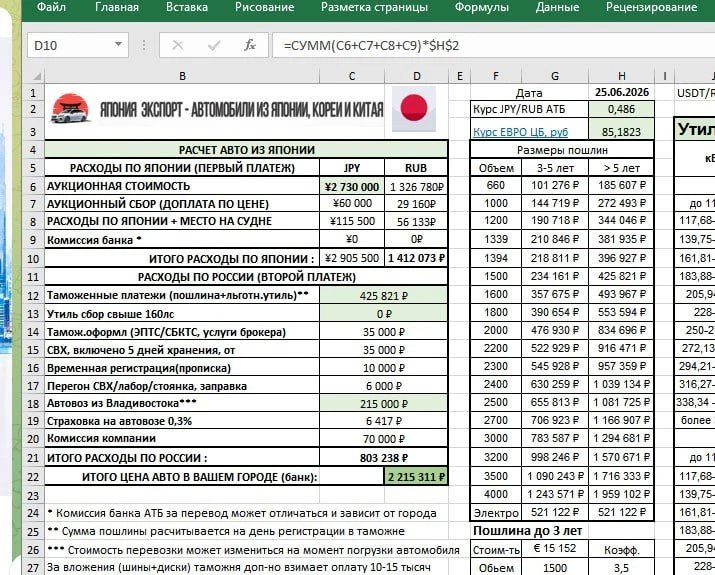Open Insert Function fx icon
The width and height of the screenshot is (715, 575).
(250, 45)
